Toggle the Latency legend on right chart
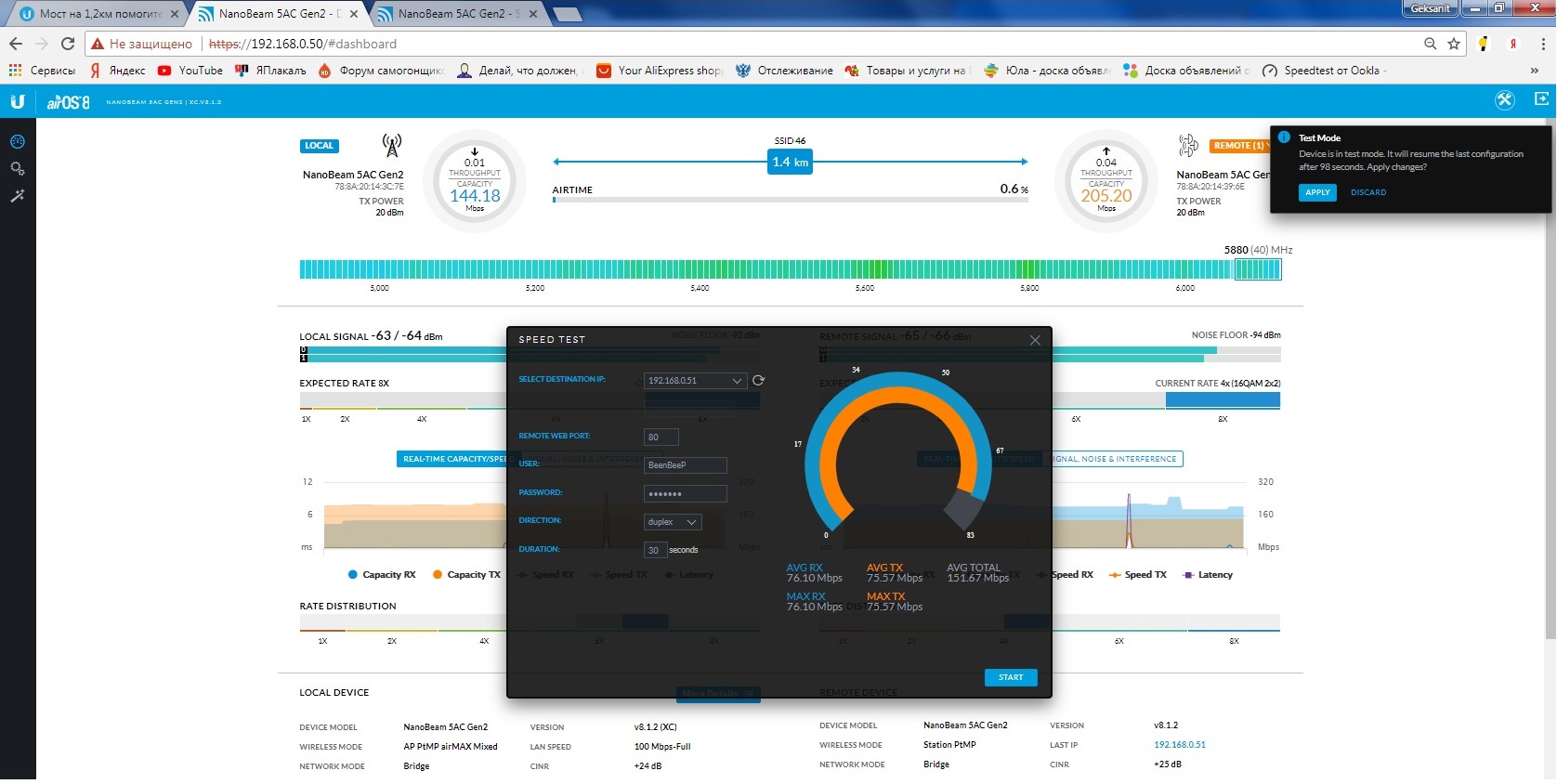 click(1208, 575)
